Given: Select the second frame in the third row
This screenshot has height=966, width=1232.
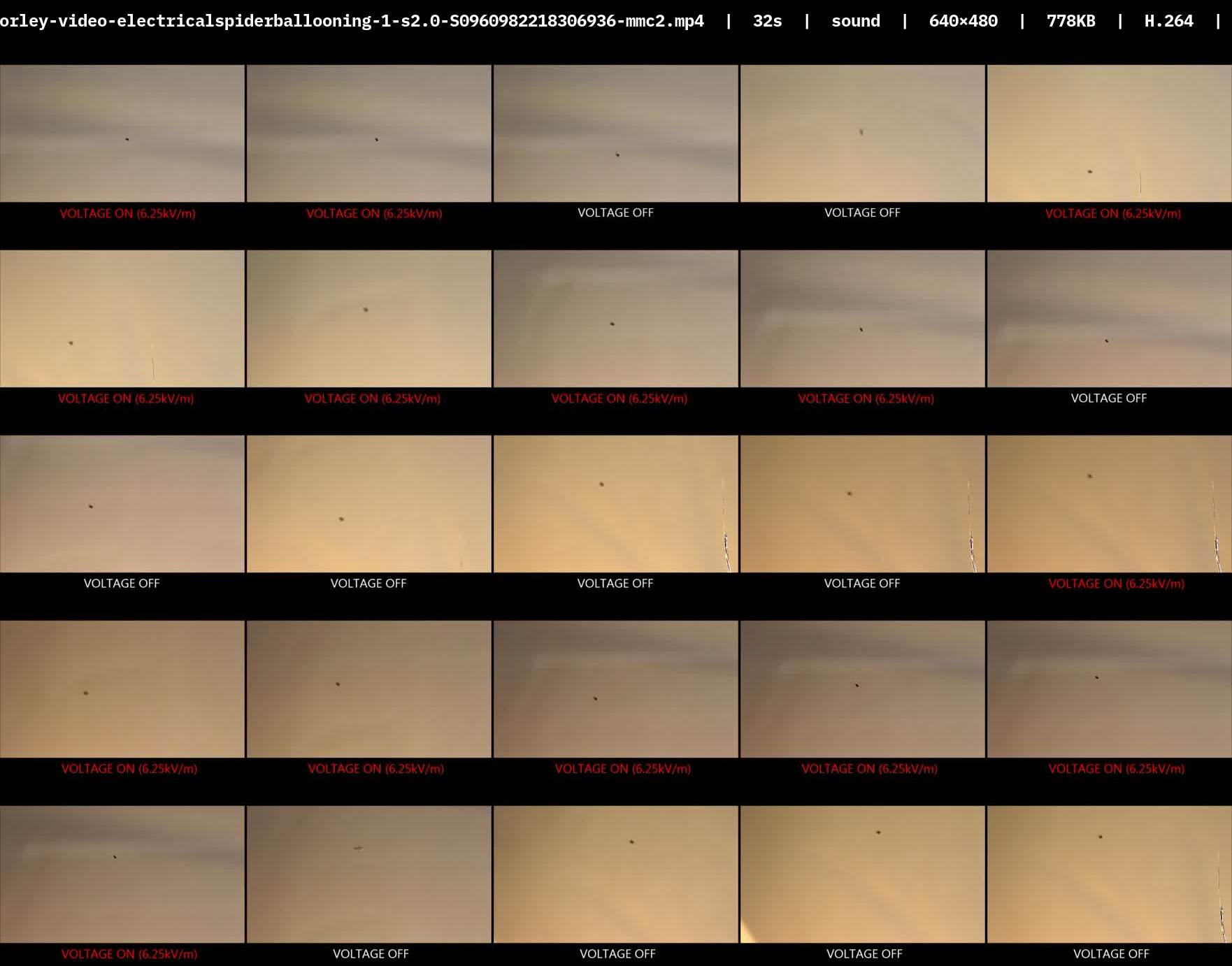Looking at the screenshot, I should click(369, 504).
